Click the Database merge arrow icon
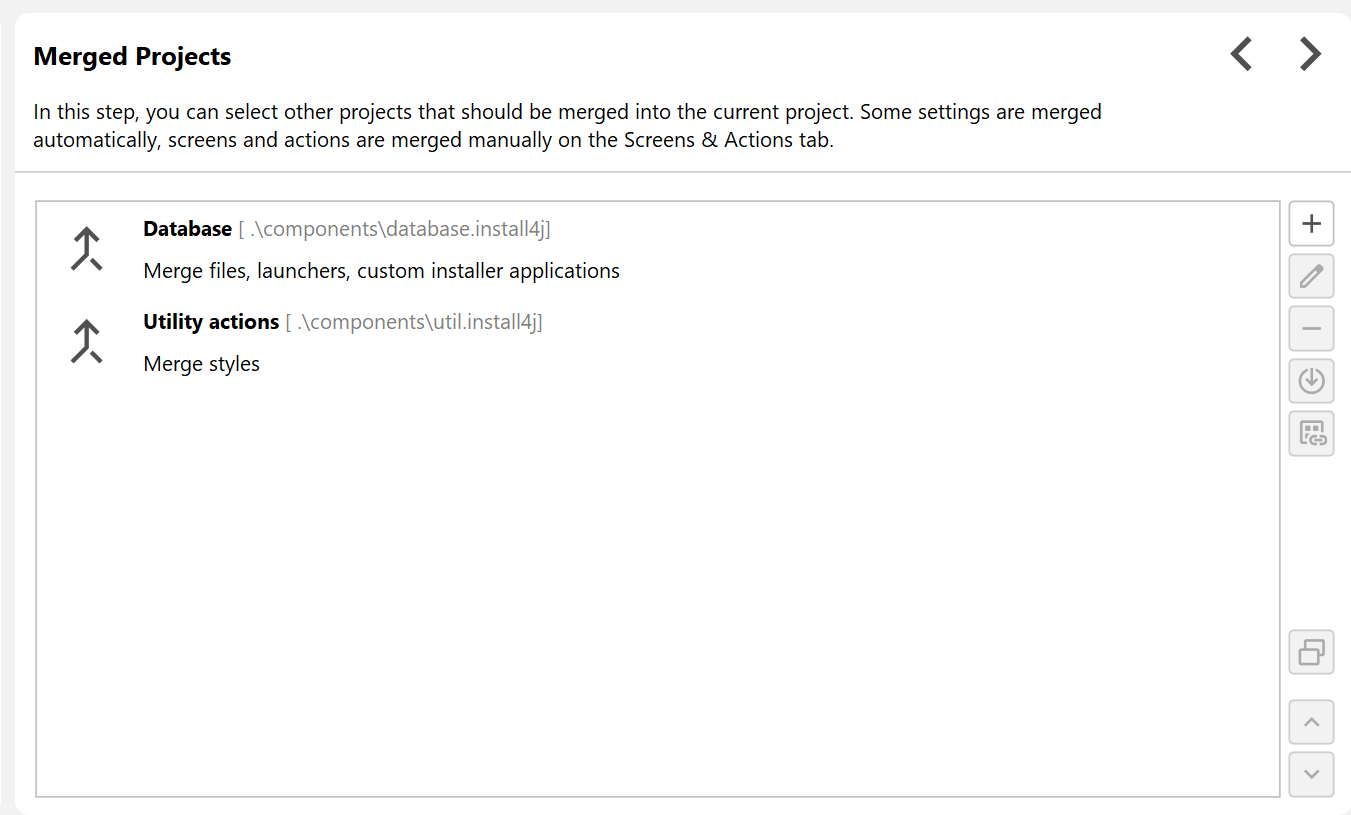Viewport: 1351px width, 815px height. tap(87, 249)
